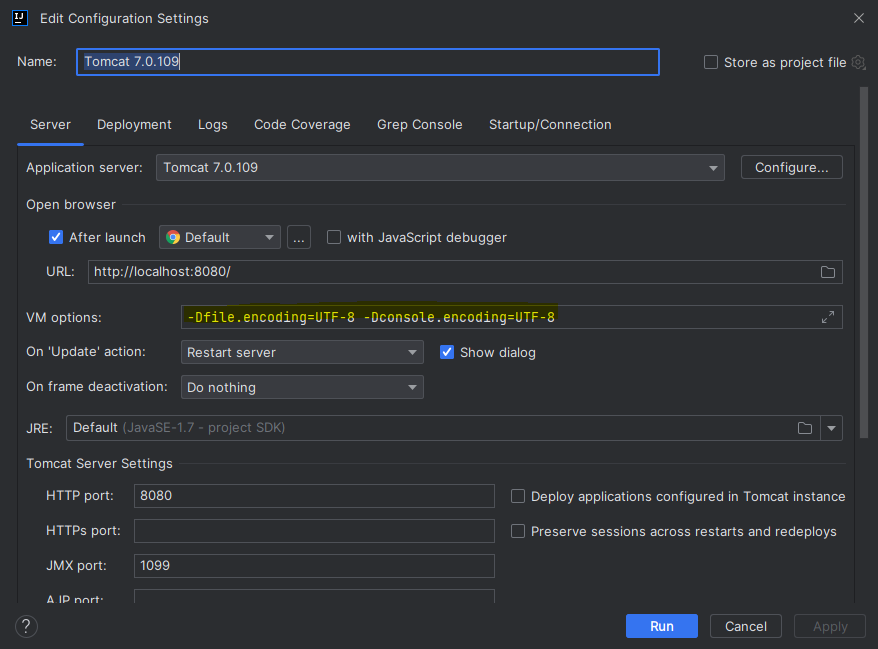Expand the VM options field with arrows icon
878x649 pixels.
(x=828, y=317)
